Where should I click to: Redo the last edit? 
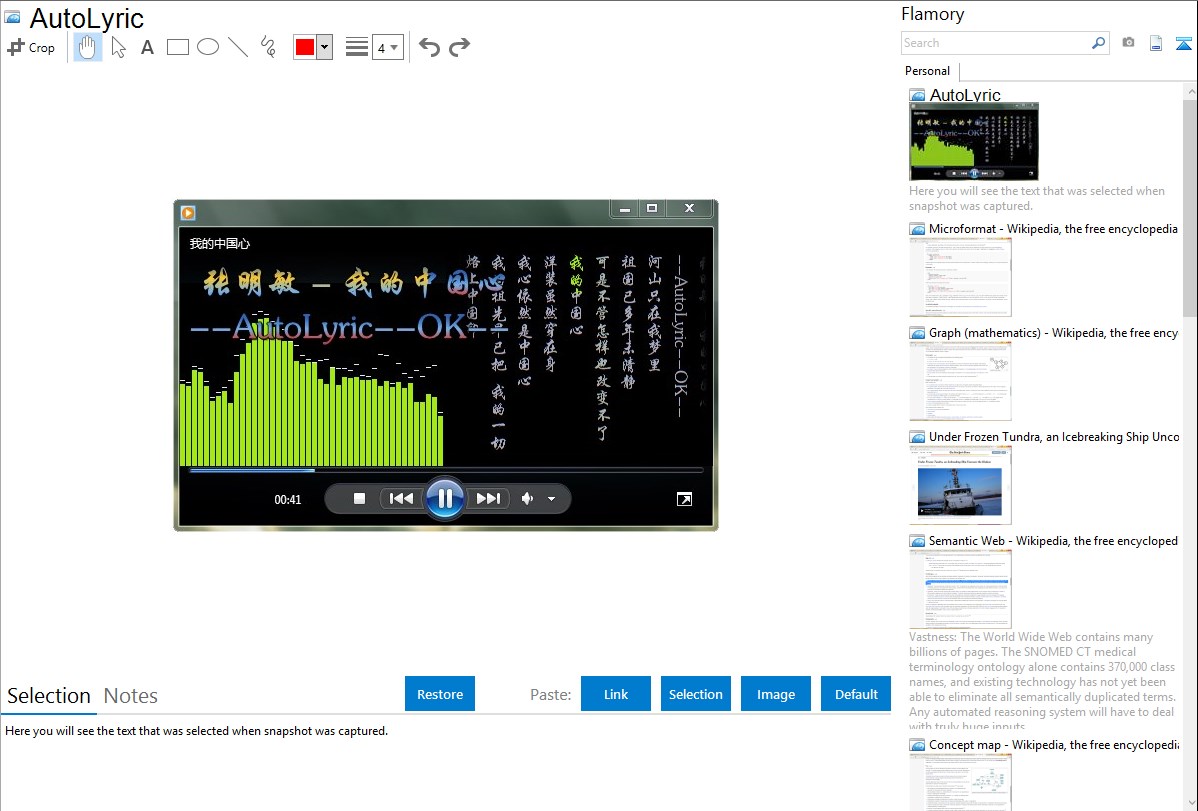[x=459, y=47]
